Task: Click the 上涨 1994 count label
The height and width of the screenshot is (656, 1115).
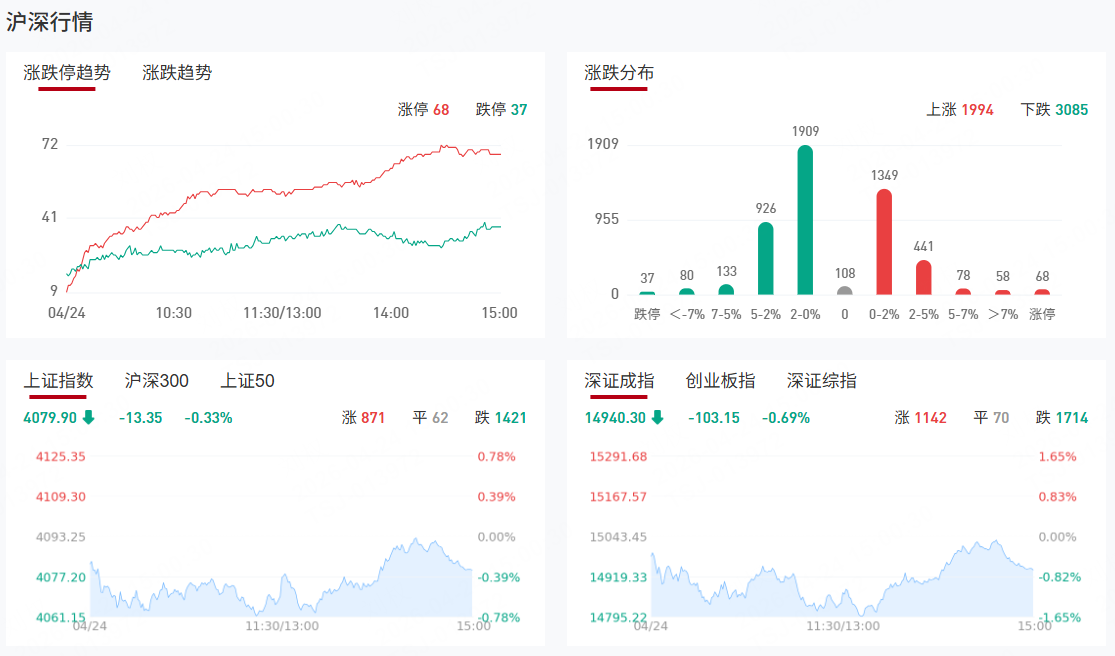Action: [x=959, y=110]
